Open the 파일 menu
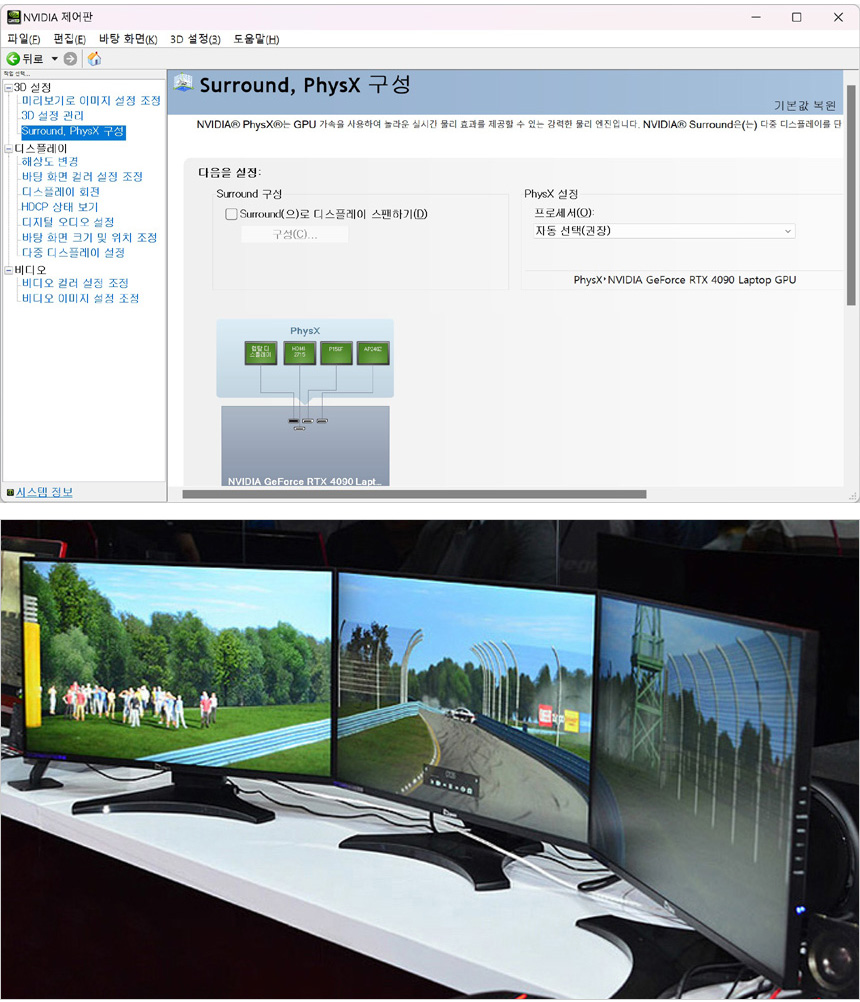Viewport: 860px width, 1002px height. coord(24,39)
